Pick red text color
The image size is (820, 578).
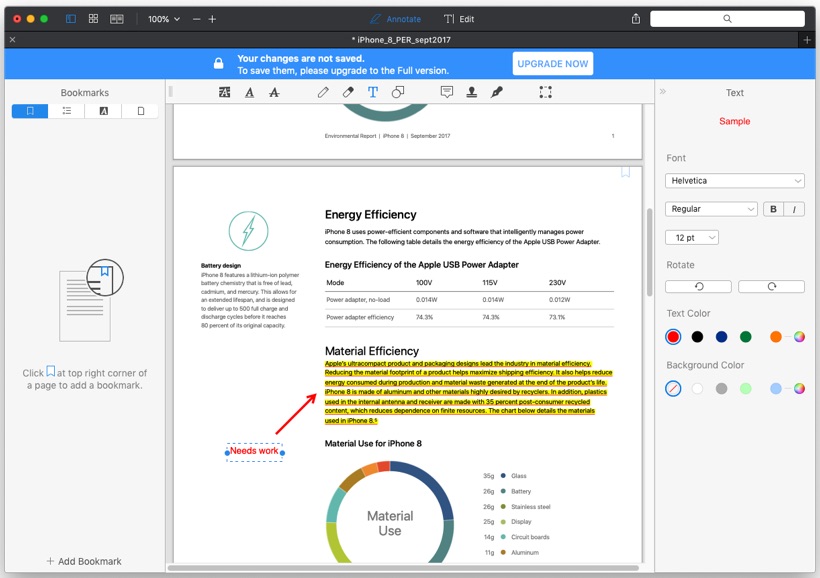673,337
